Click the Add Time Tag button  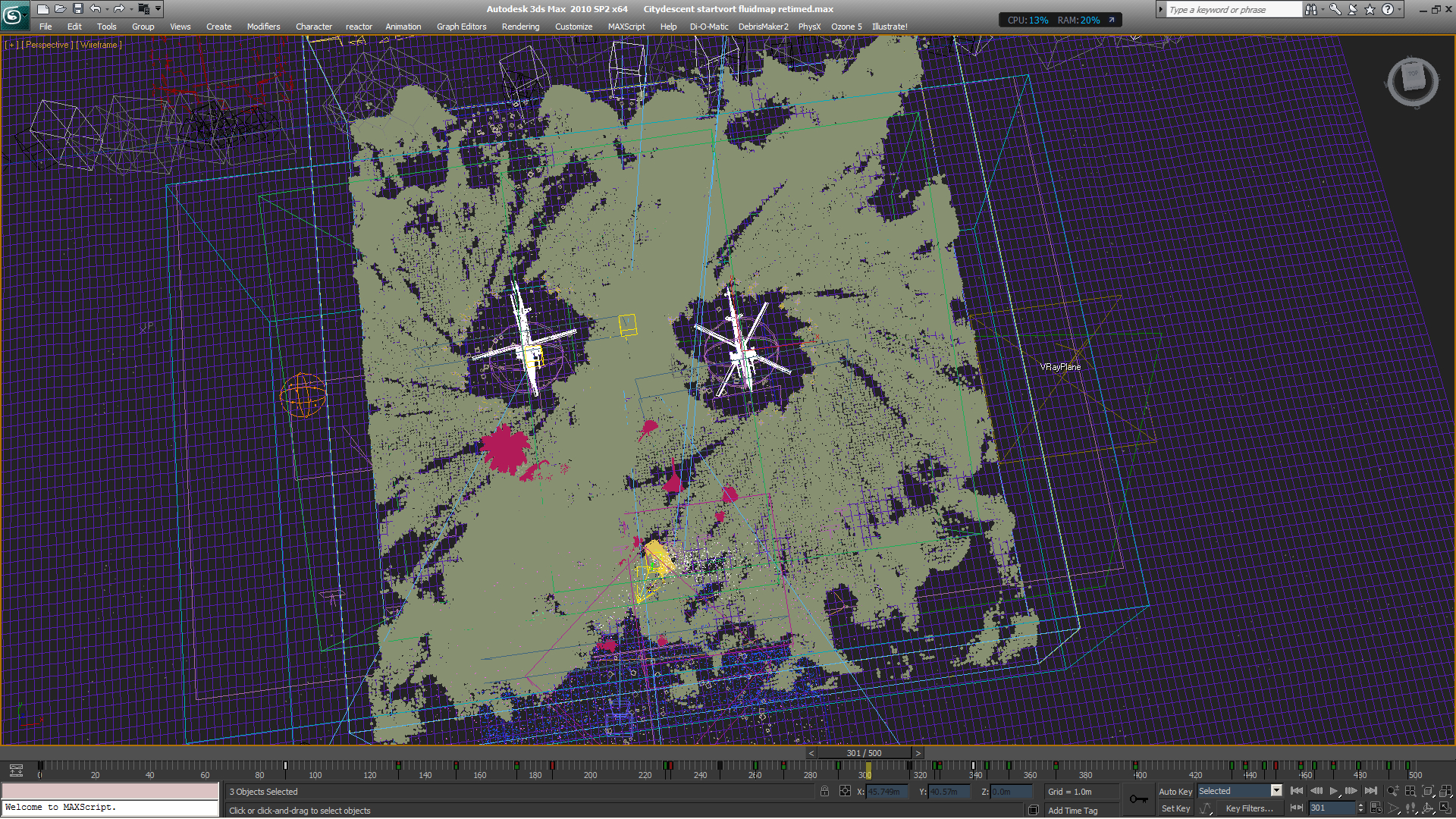1072,811
